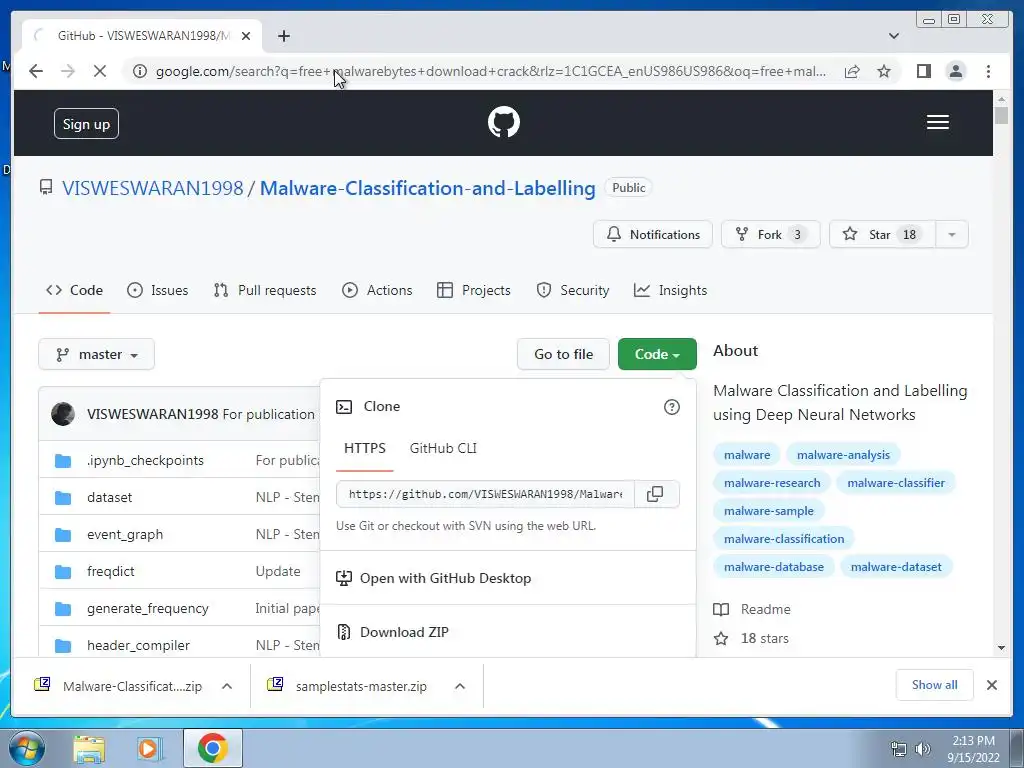The width and height of the screenshot is (1024, 768).
Task: Expand options for samplestats-master.zip download
Action: [x=460, y=686]
